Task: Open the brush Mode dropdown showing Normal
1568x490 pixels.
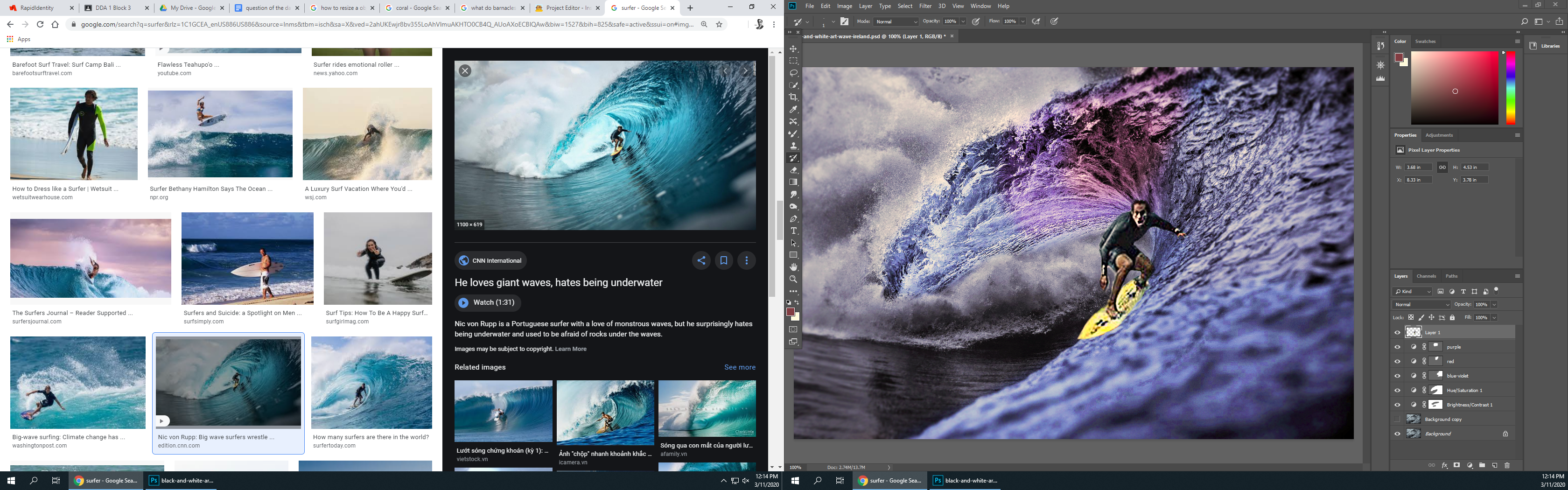Action: [896, 21]
